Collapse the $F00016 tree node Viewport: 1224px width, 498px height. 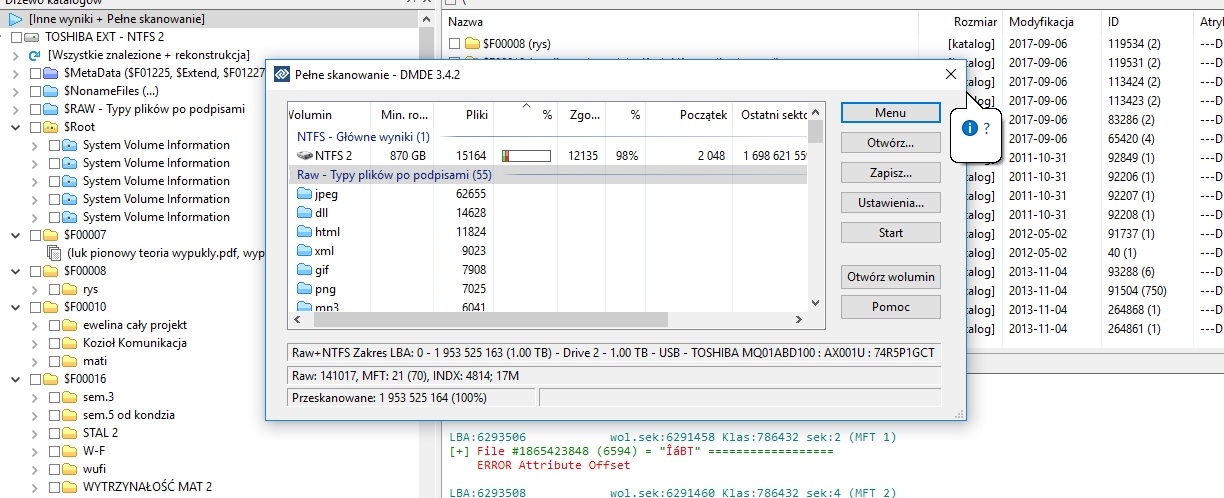[16, 379]
